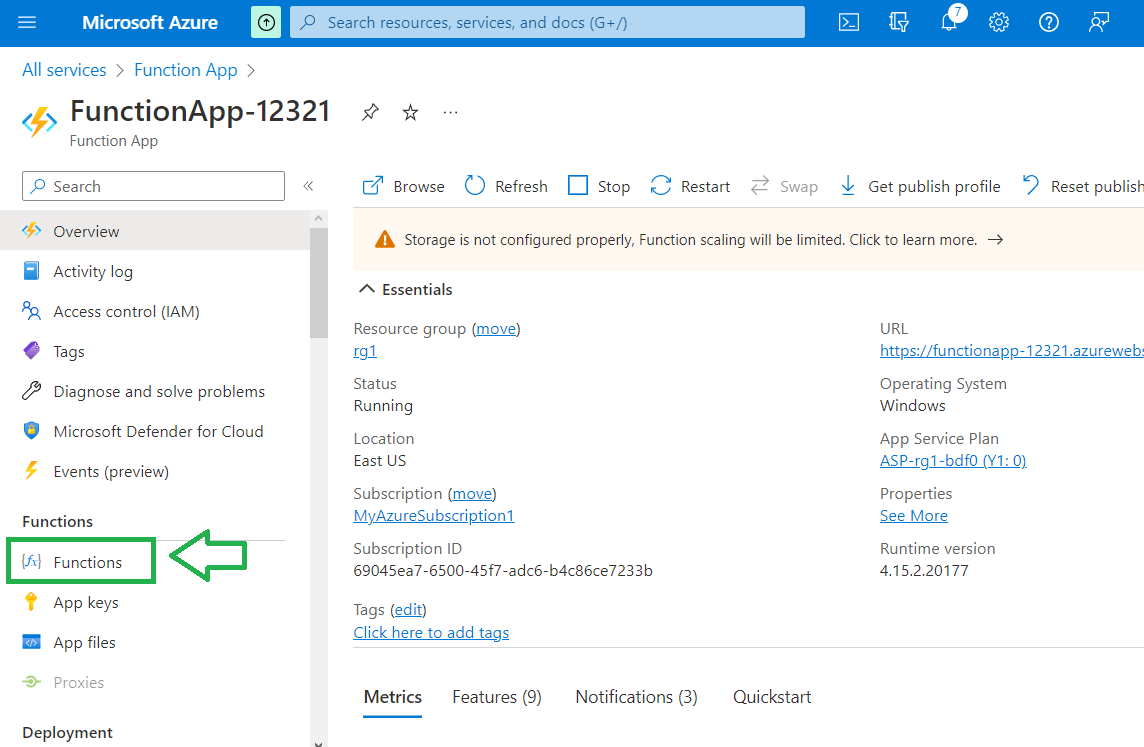The image size is (1144, 747).
Task: Switch to the Metrics tab
Action: tap(393, 697)
